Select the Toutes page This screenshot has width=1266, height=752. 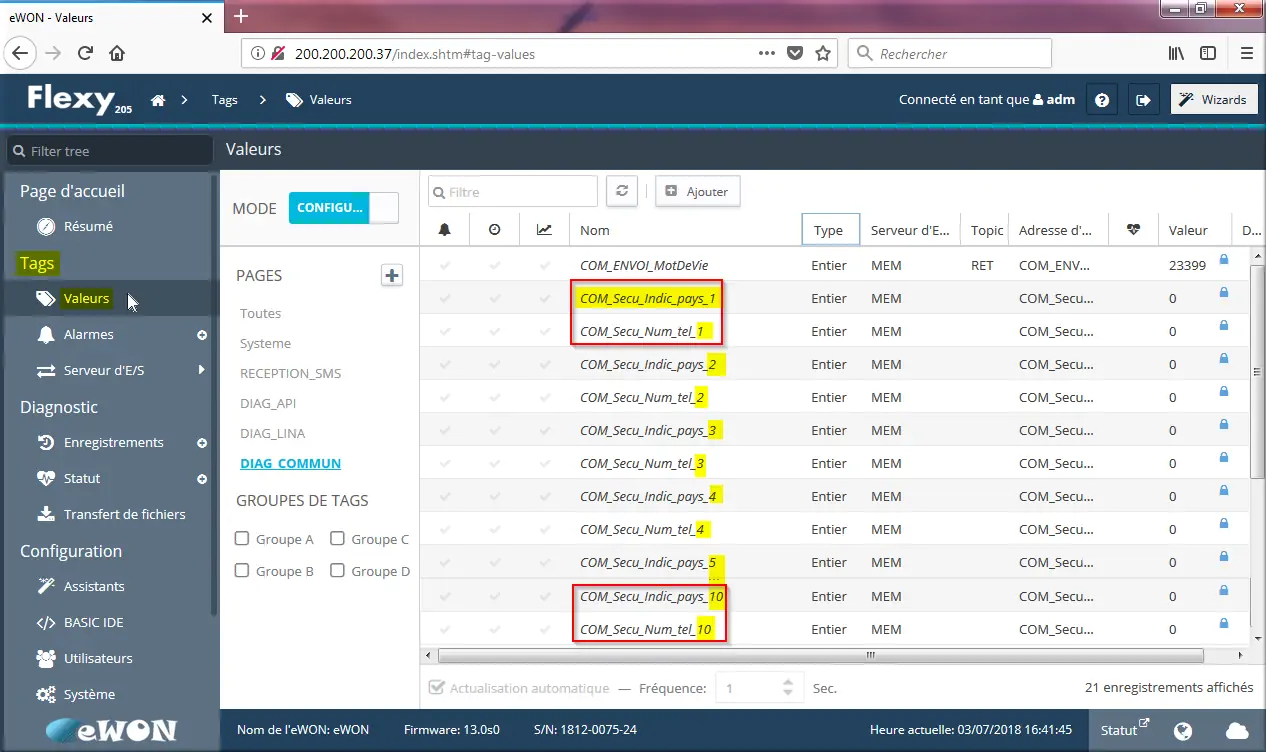click(x=260, y=313)
